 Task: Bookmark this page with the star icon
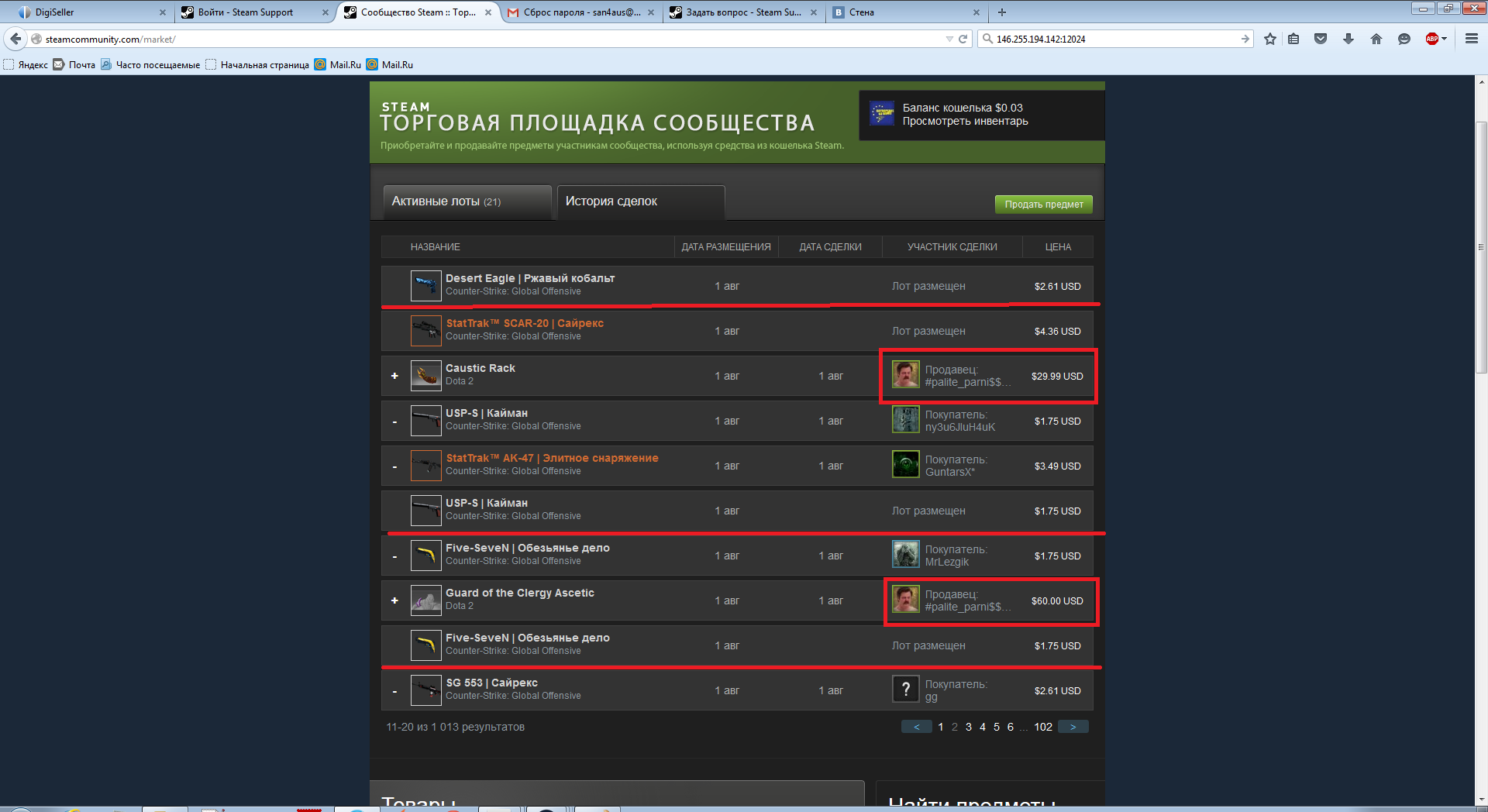point(1270,39)
